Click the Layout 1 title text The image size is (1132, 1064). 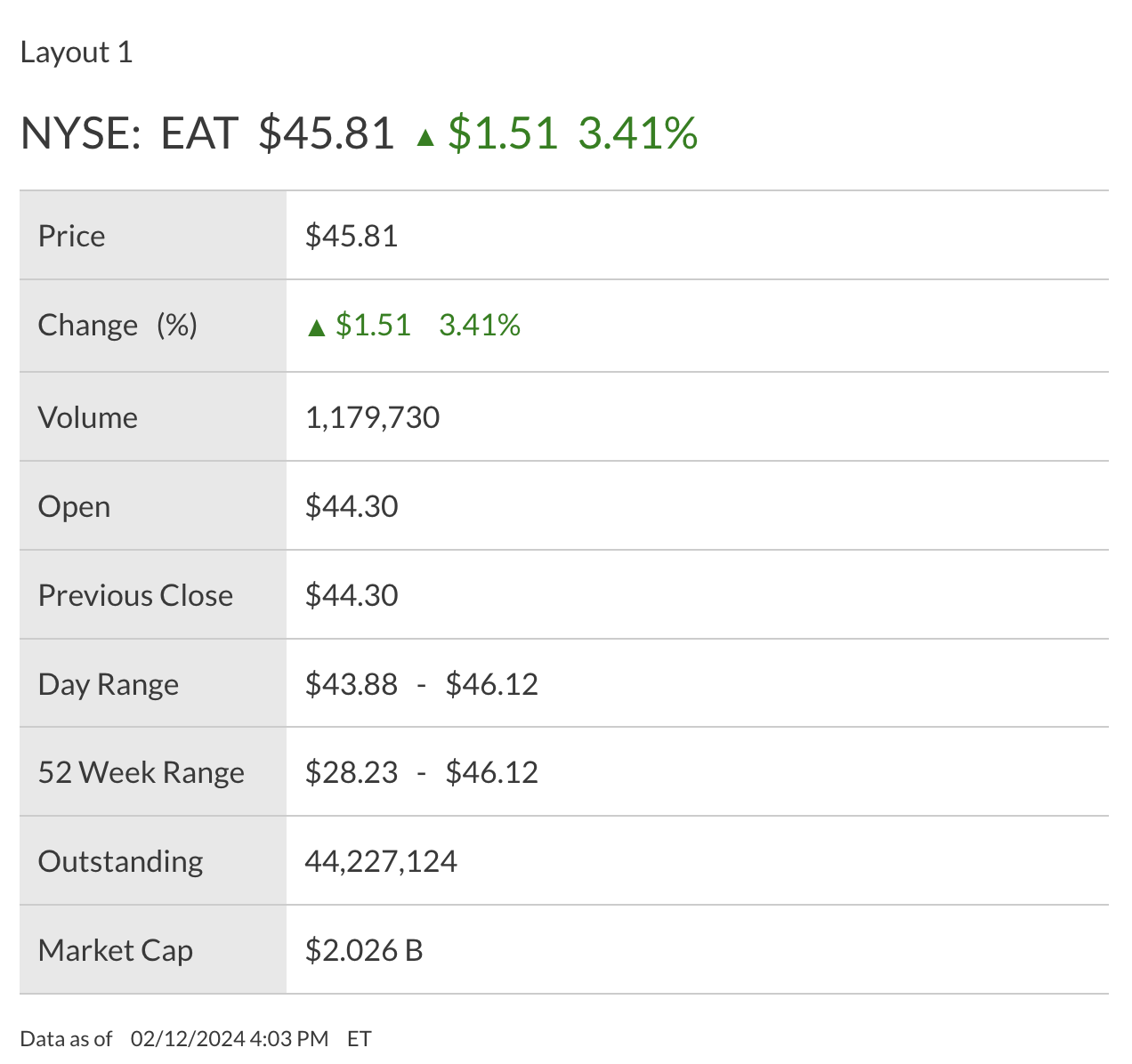coord(77,52)
